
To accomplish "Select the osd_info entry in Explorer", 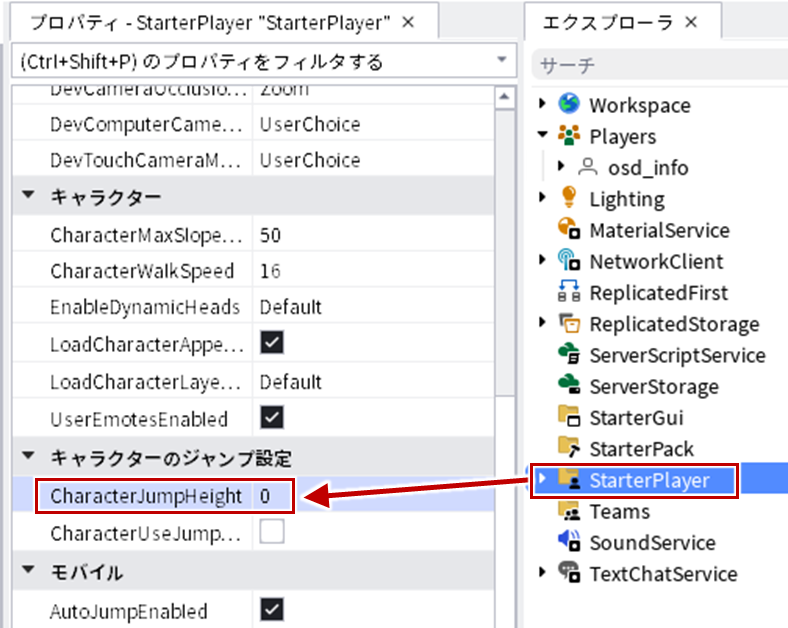I will pos(648,168).
